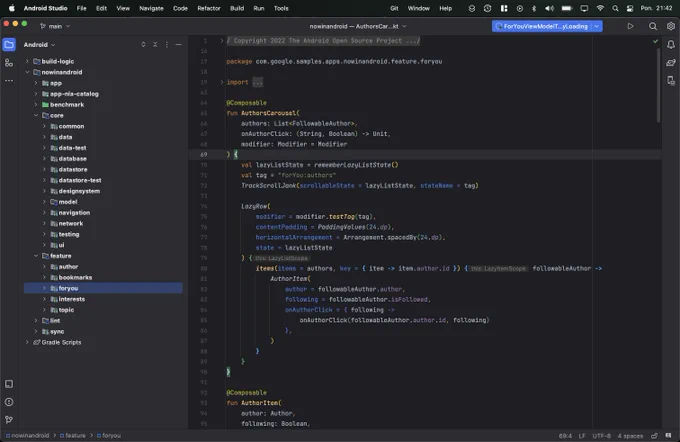Open the Build menu
Screen dimensions: 680x442
pyautogui.click(x=237, y=8)
